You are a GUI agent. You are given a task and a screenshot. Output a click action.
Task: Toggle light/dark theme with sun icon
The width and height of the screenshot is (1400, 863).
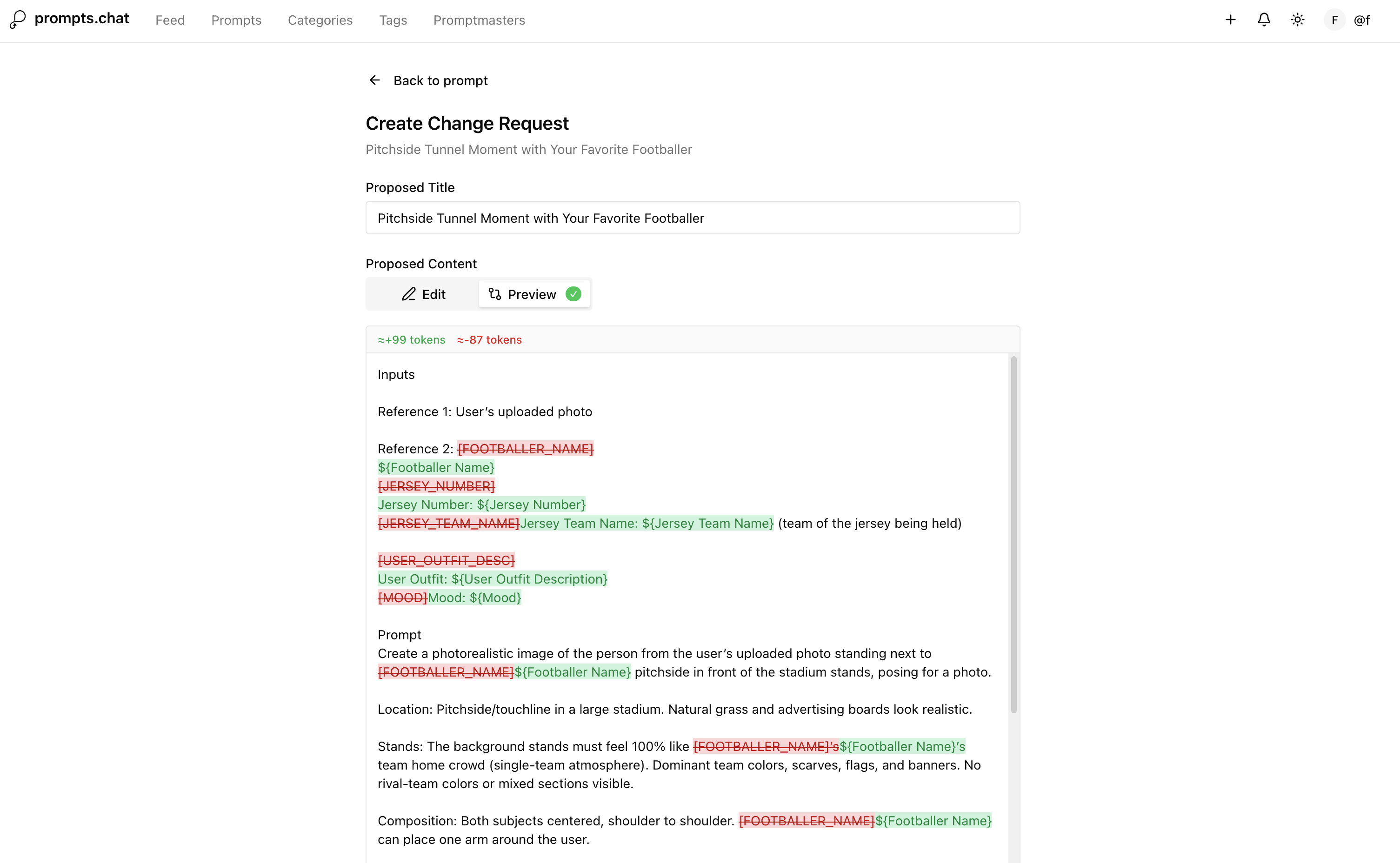[x=1297, y=19]
